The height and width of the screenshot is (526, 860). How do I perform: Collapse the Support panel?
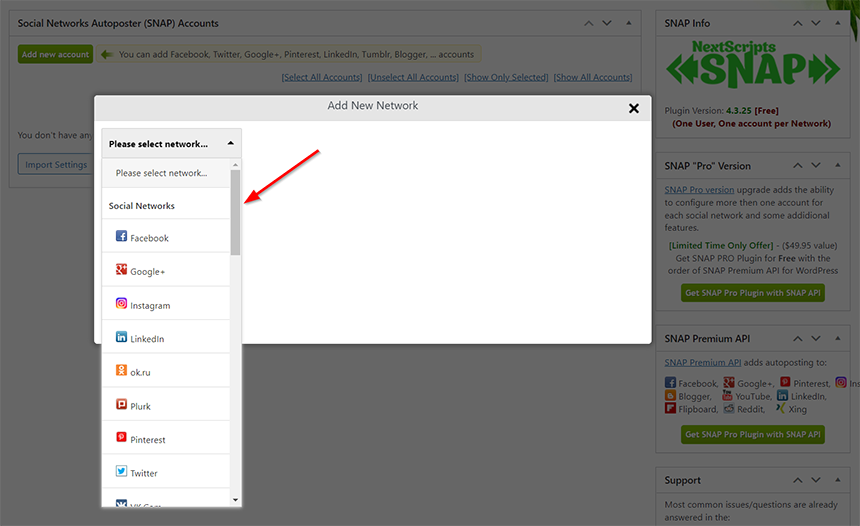838,480
